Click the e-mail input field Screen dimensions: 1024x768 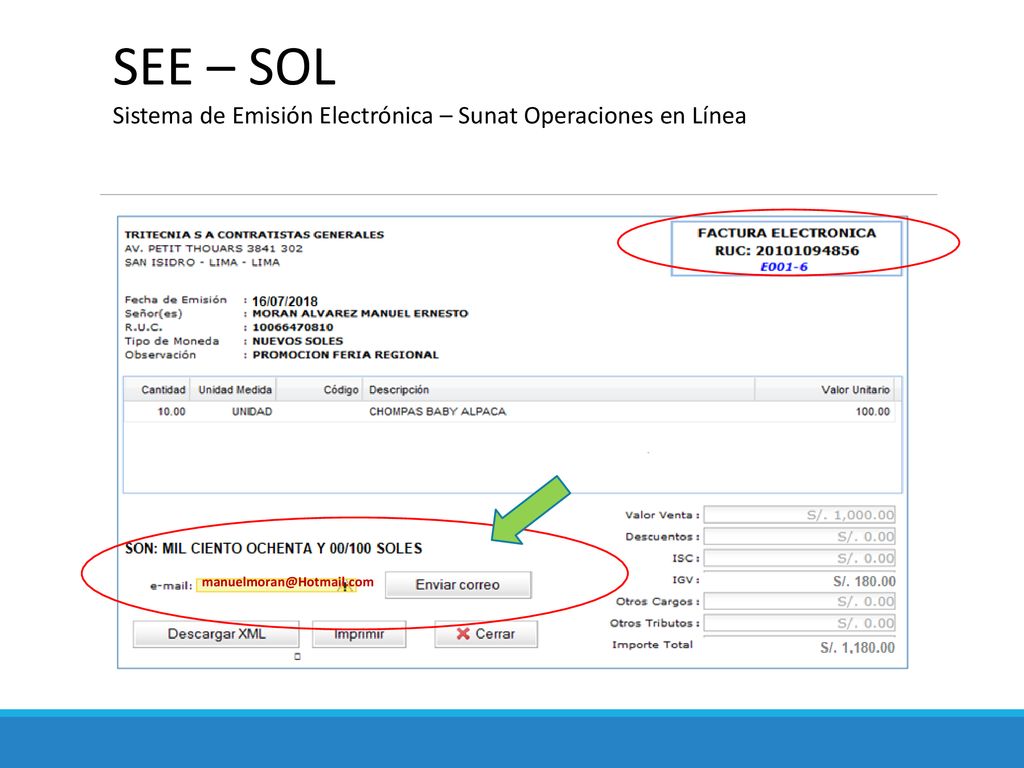pyautogui.click(x=276, y=585)
